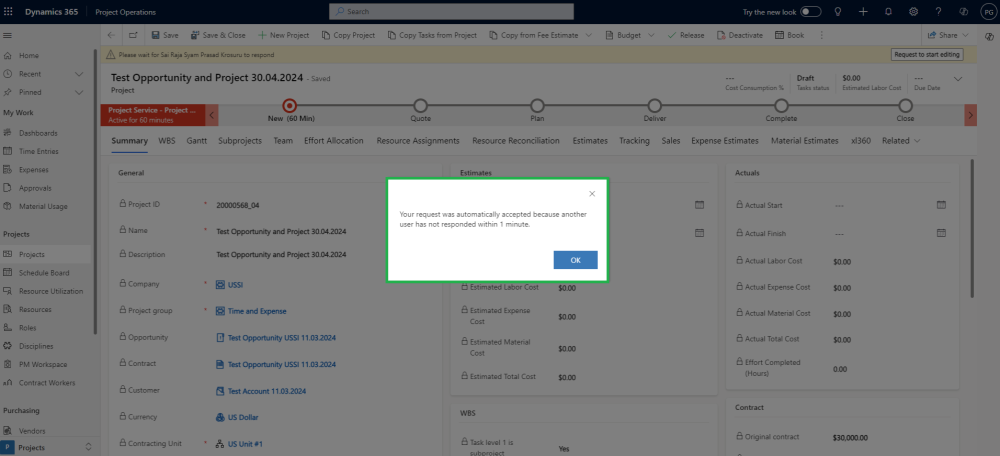Open the Share menu
The image size is (1000, 456).
pos(948,35)
